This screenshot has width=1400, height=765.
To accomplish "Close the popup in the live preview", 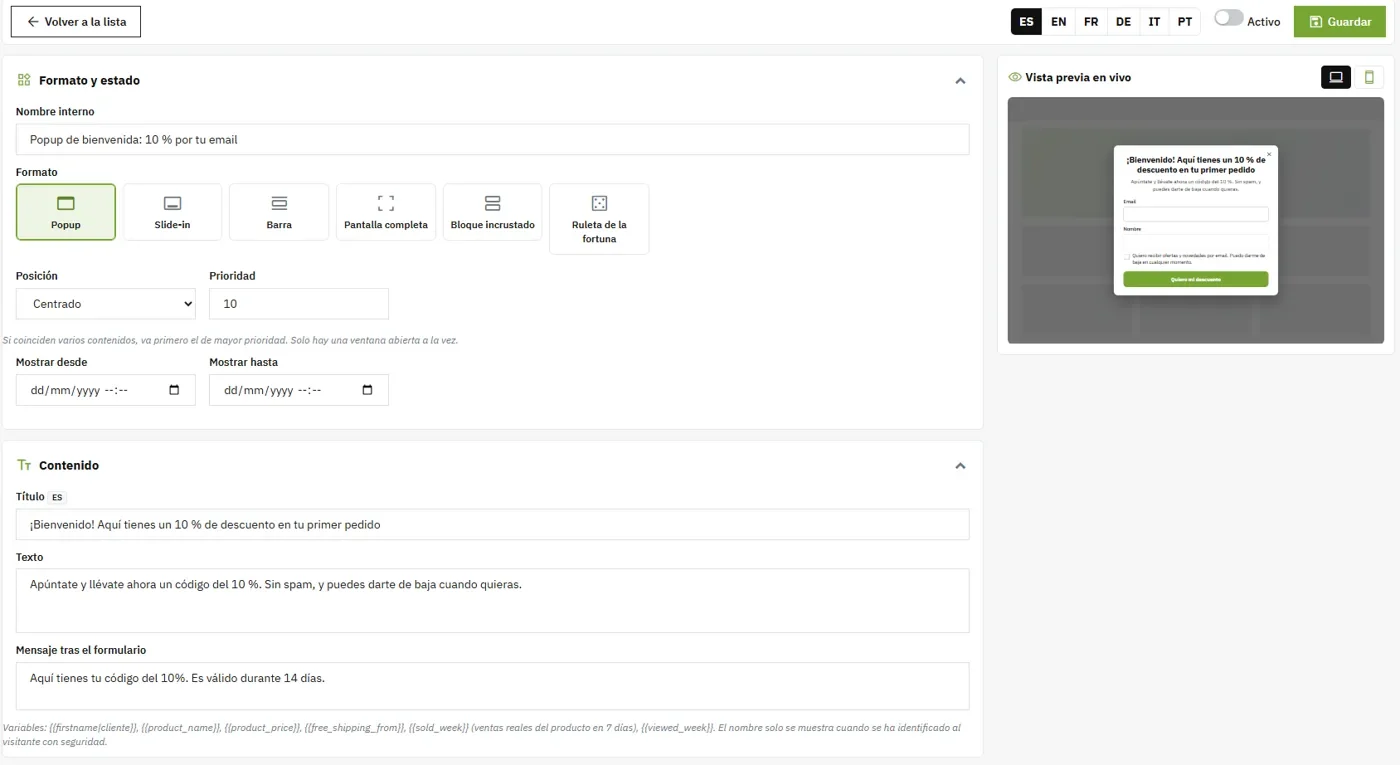I will [x=1269, y=154].
